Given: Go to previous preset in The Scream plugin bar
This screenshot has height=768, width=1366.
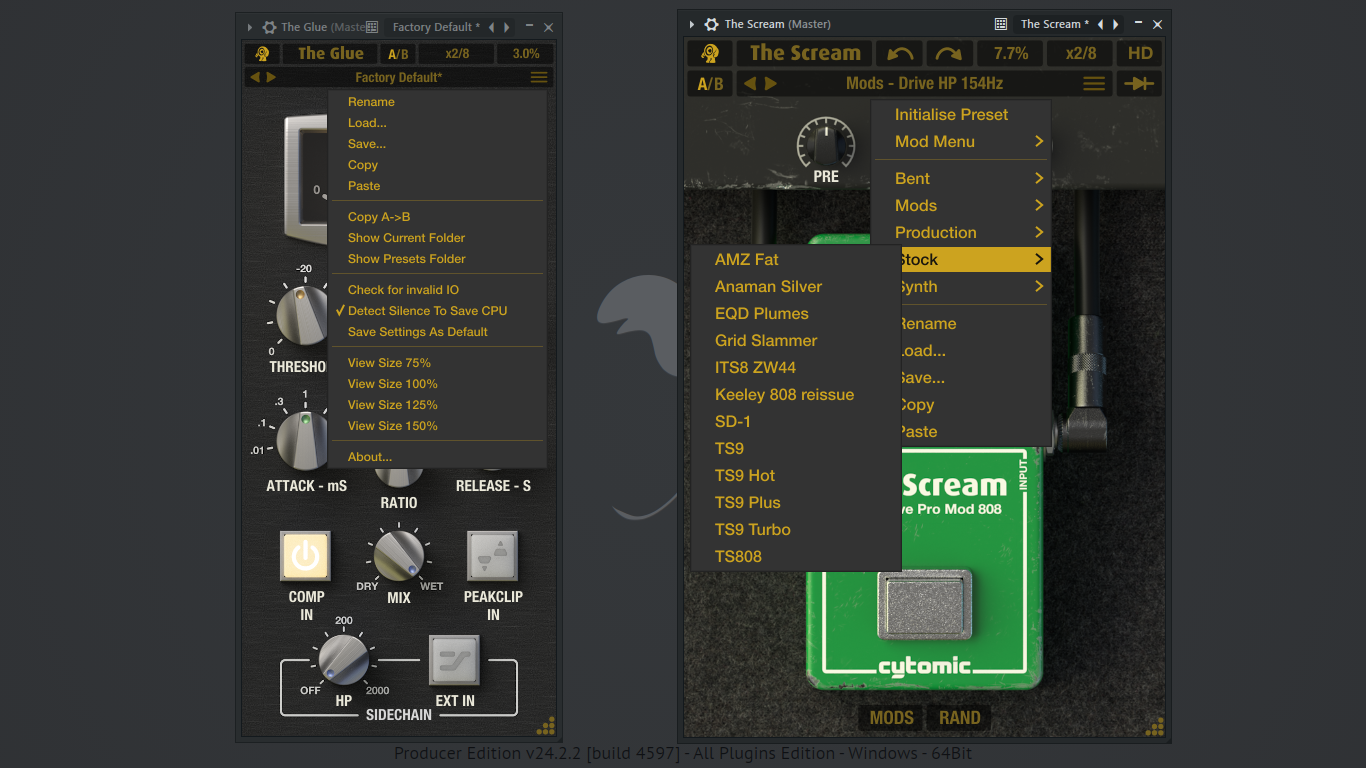Looking at the screenshot, I should [x=751, y=83].
